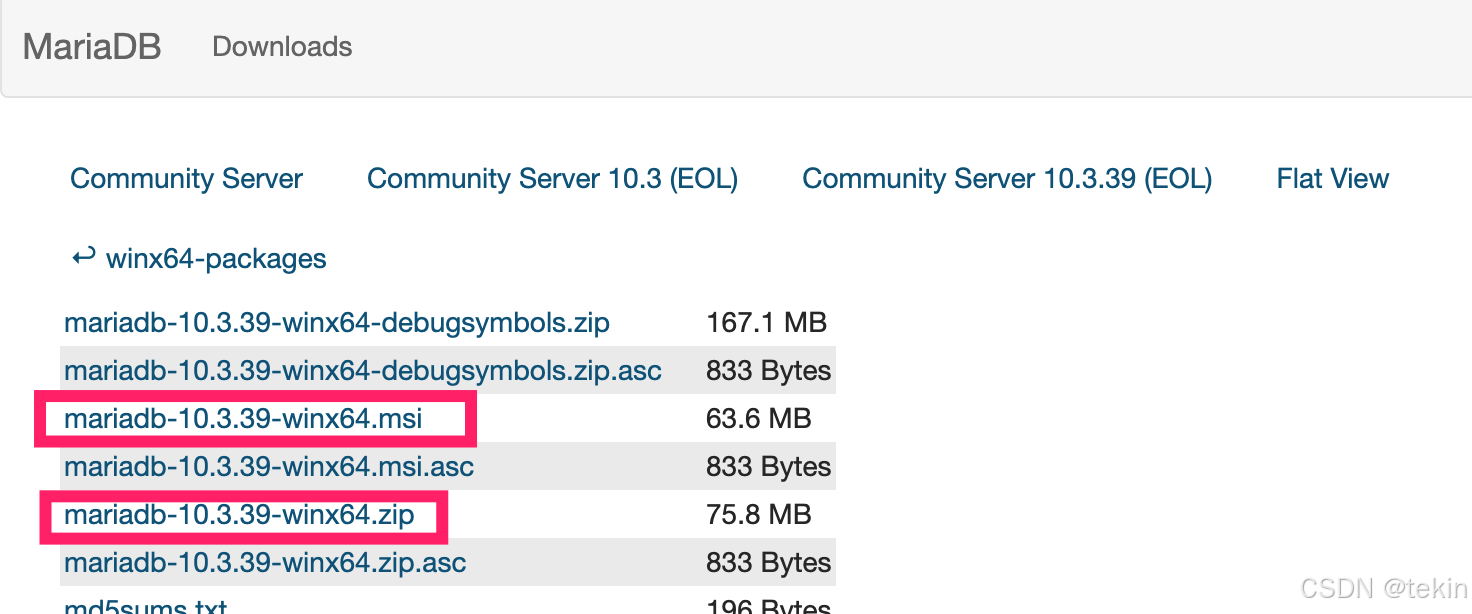
Task: Switch to Community Server 10.3 (EOL) tab
Action: pos(551,178)
